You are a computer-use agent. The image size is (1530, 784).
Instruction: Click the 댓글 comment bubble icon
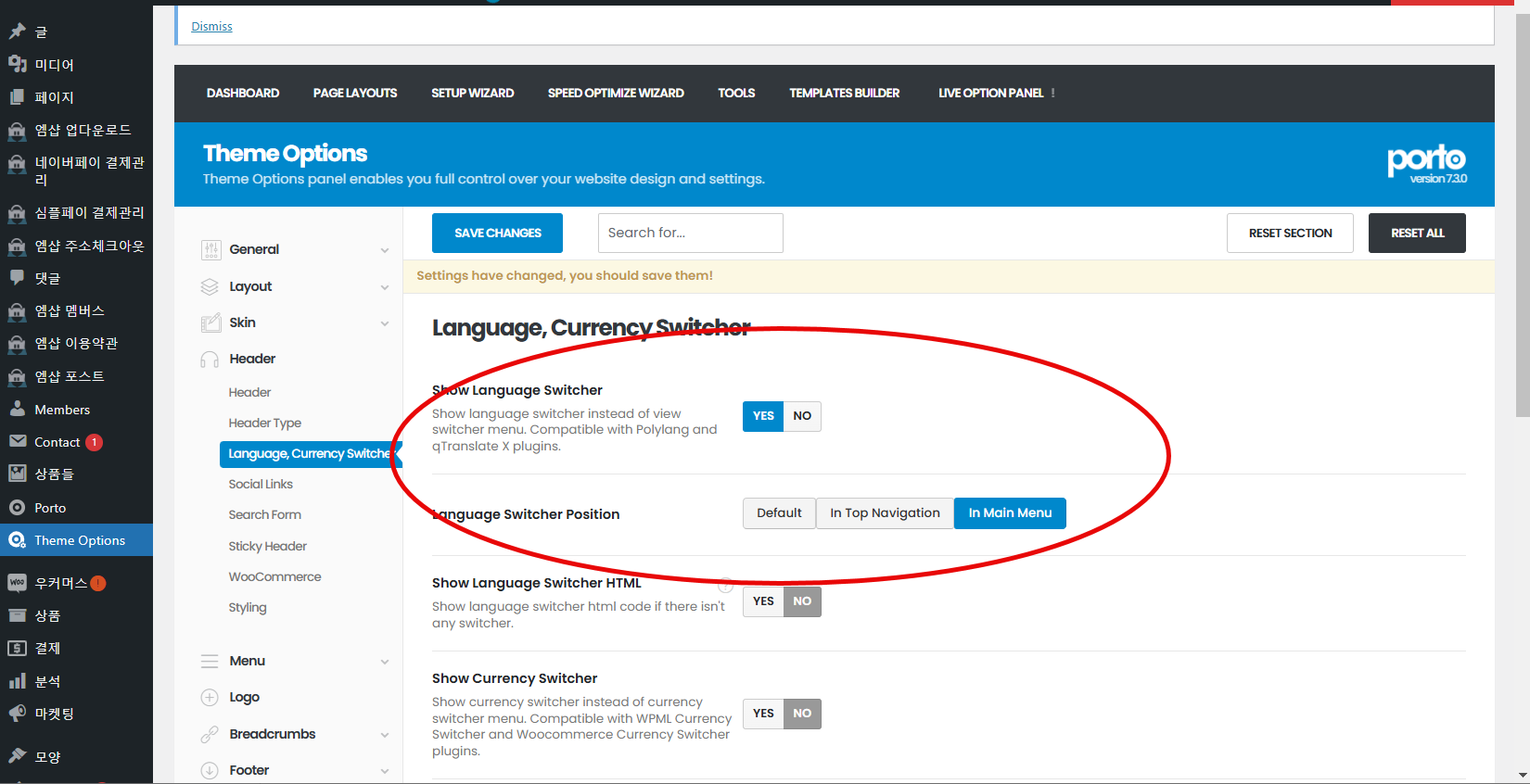pyautogui.click(x=17, y=278)
